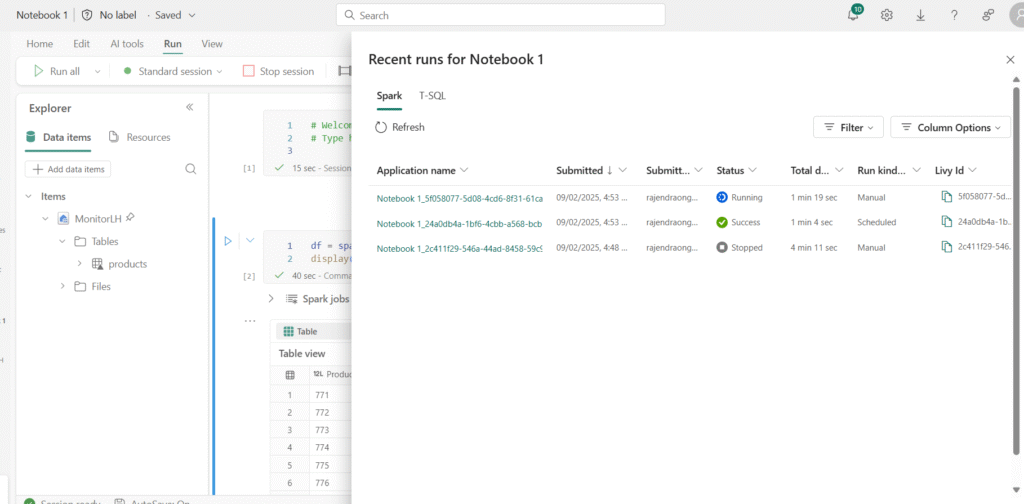The image size is (1024, 504).
Task: Click the search icon in Explorer pane
Action: [191, 169]
